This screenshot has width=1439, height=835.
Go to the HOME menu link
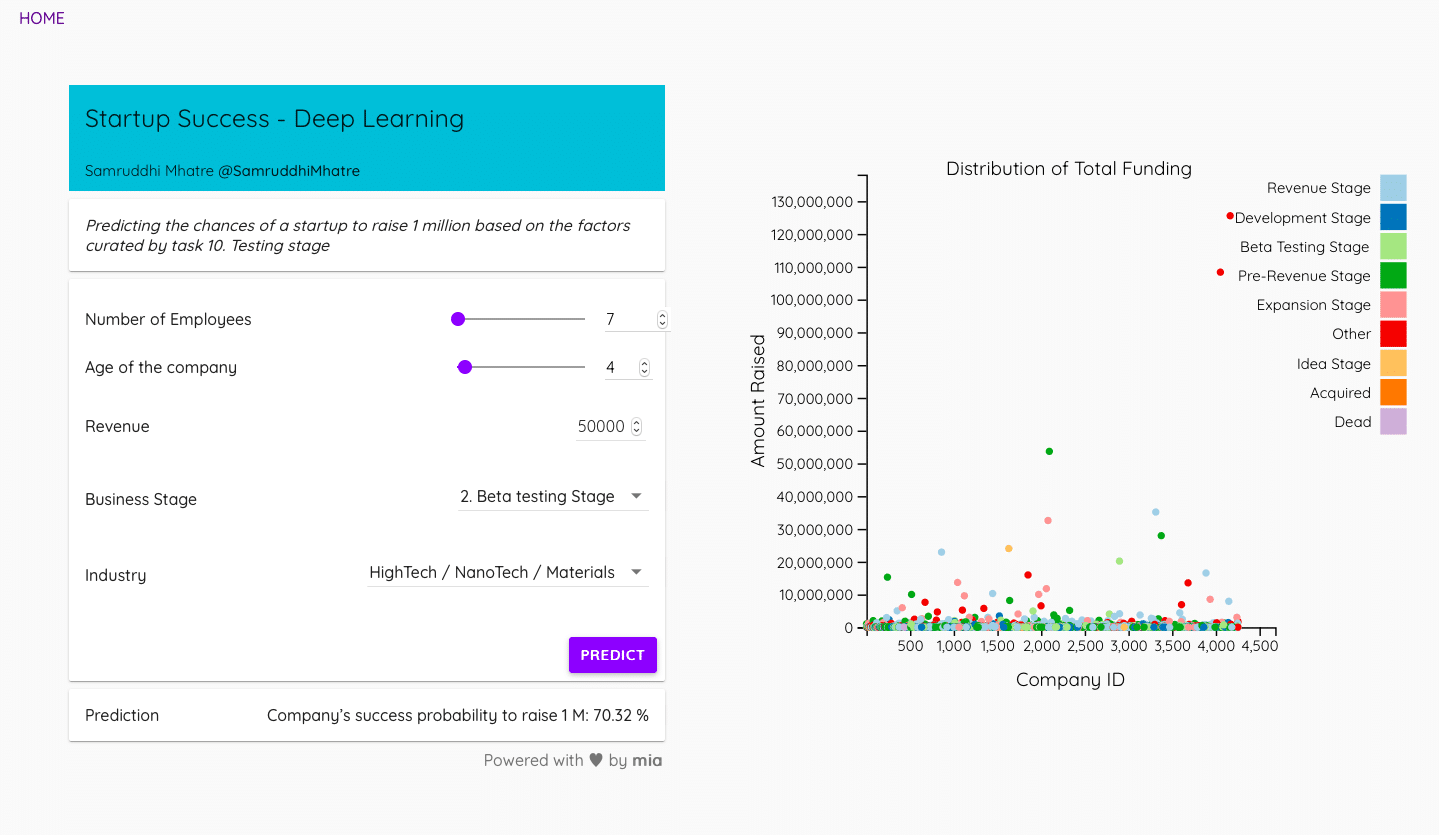point(42,18)
